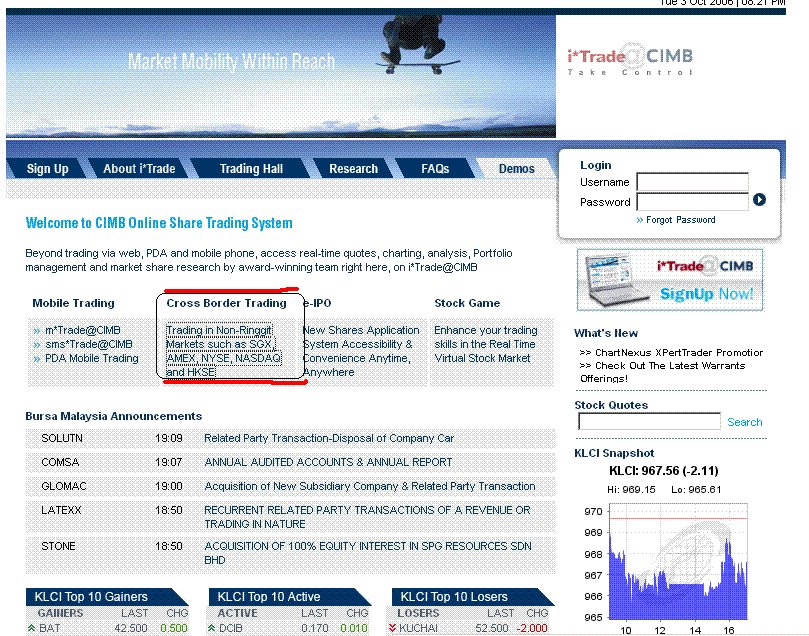Image resolution: width=809 pixels, height=636 pixels.
Task: Click the login submit arrow button
Action: point(759,200)
